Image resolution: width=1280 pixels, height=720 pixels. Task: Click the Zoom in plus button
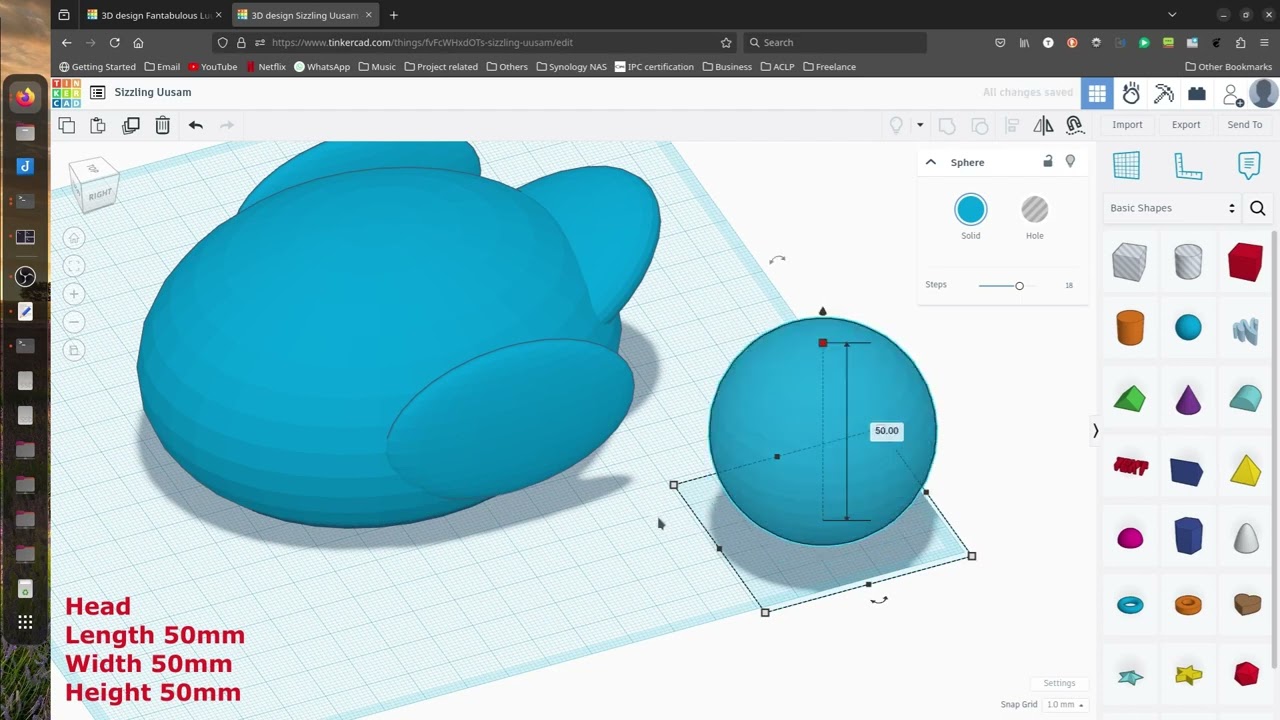[x=74, y=294]
